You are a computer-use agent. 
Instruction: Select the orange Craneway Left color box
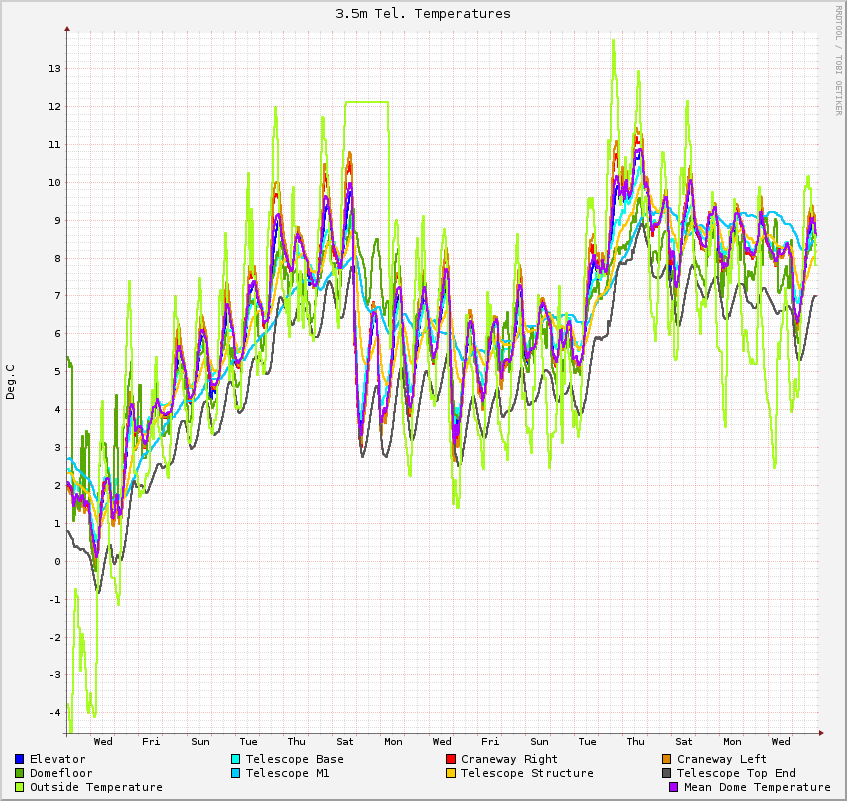(667, 759)
